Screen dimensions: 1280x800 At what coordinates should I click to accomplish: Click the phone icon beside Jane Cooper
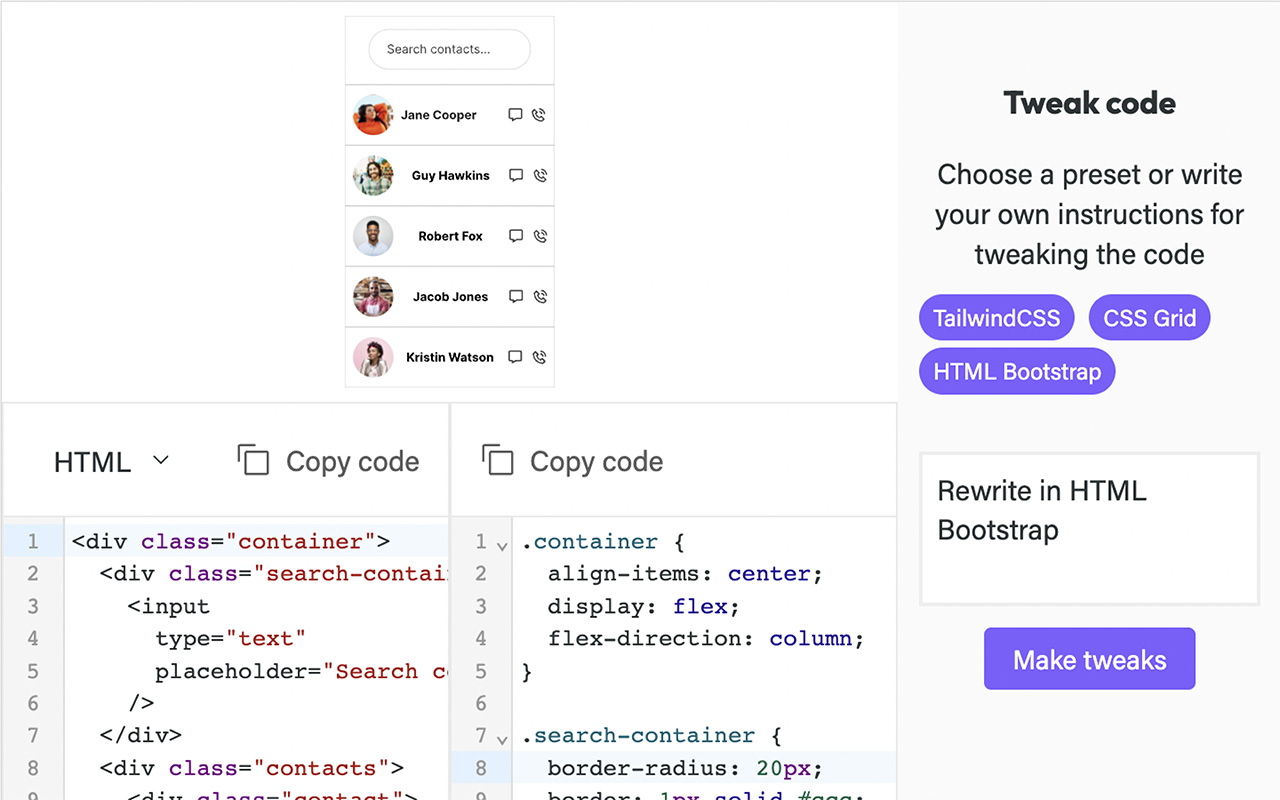539,115
